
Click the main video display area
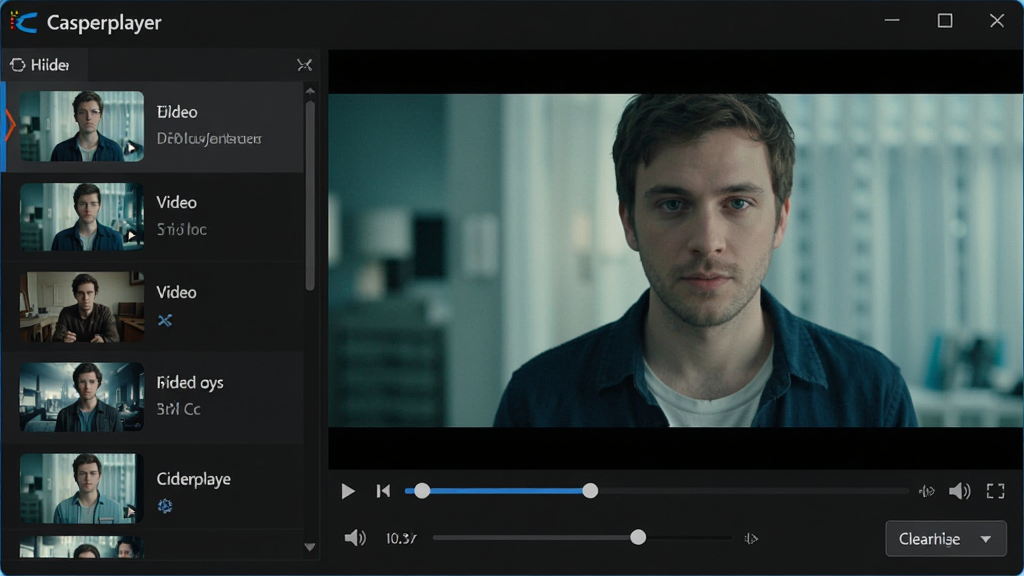(x=675, y=260)
